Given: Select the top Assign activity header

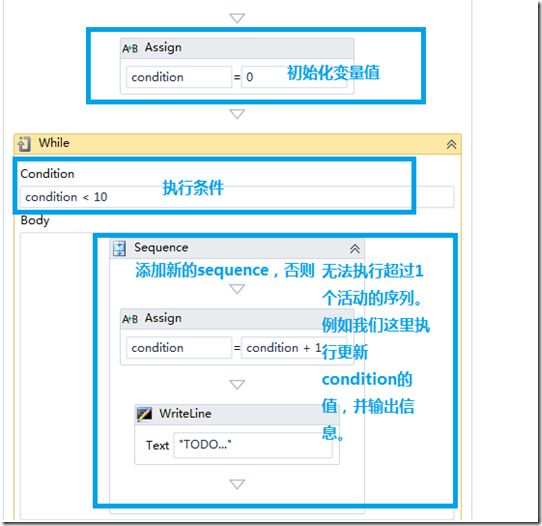Looking at the screenshot, I should (237, 48).
